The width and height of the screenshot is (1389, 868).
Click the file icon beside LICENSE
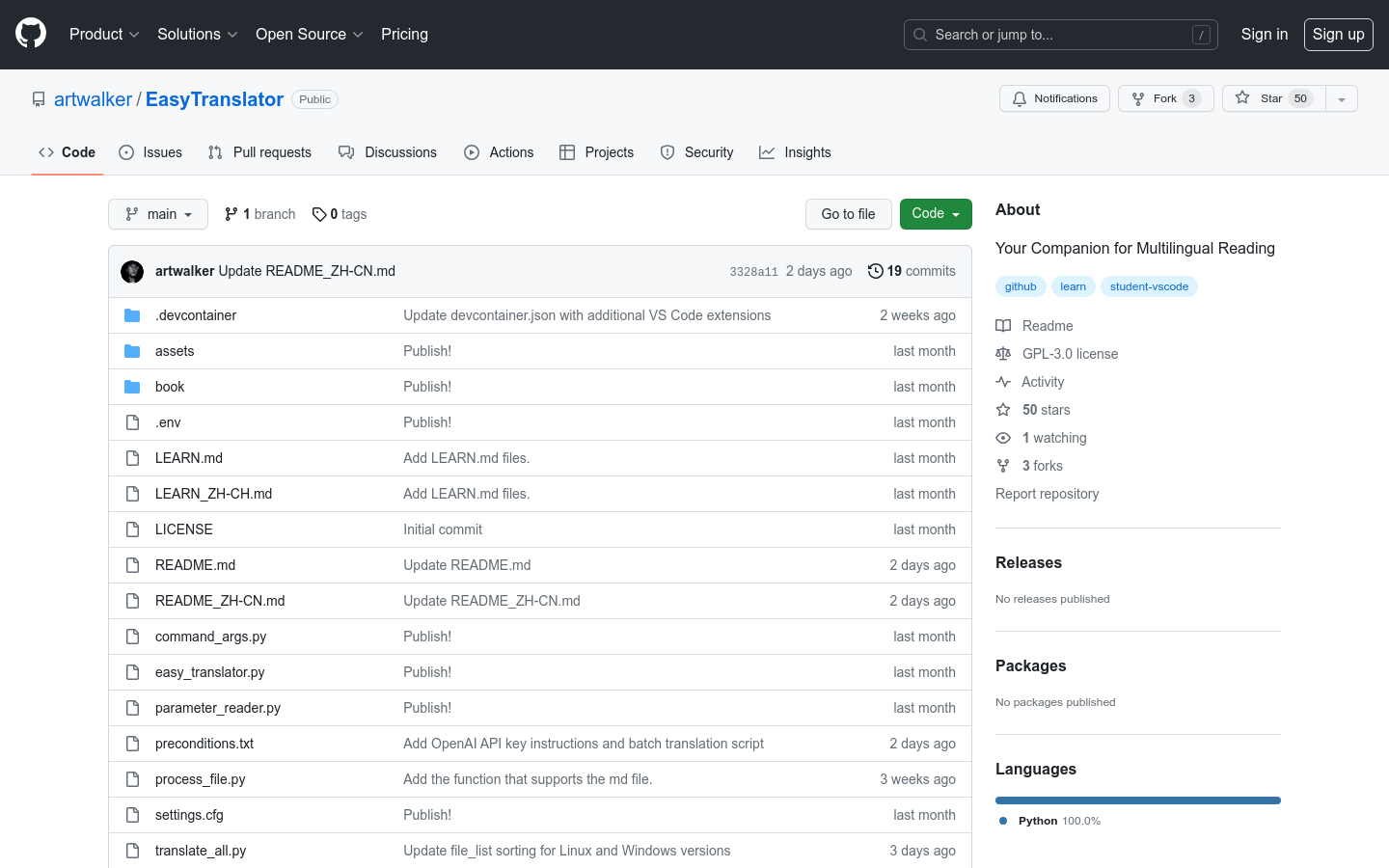(x=132, y=529)
